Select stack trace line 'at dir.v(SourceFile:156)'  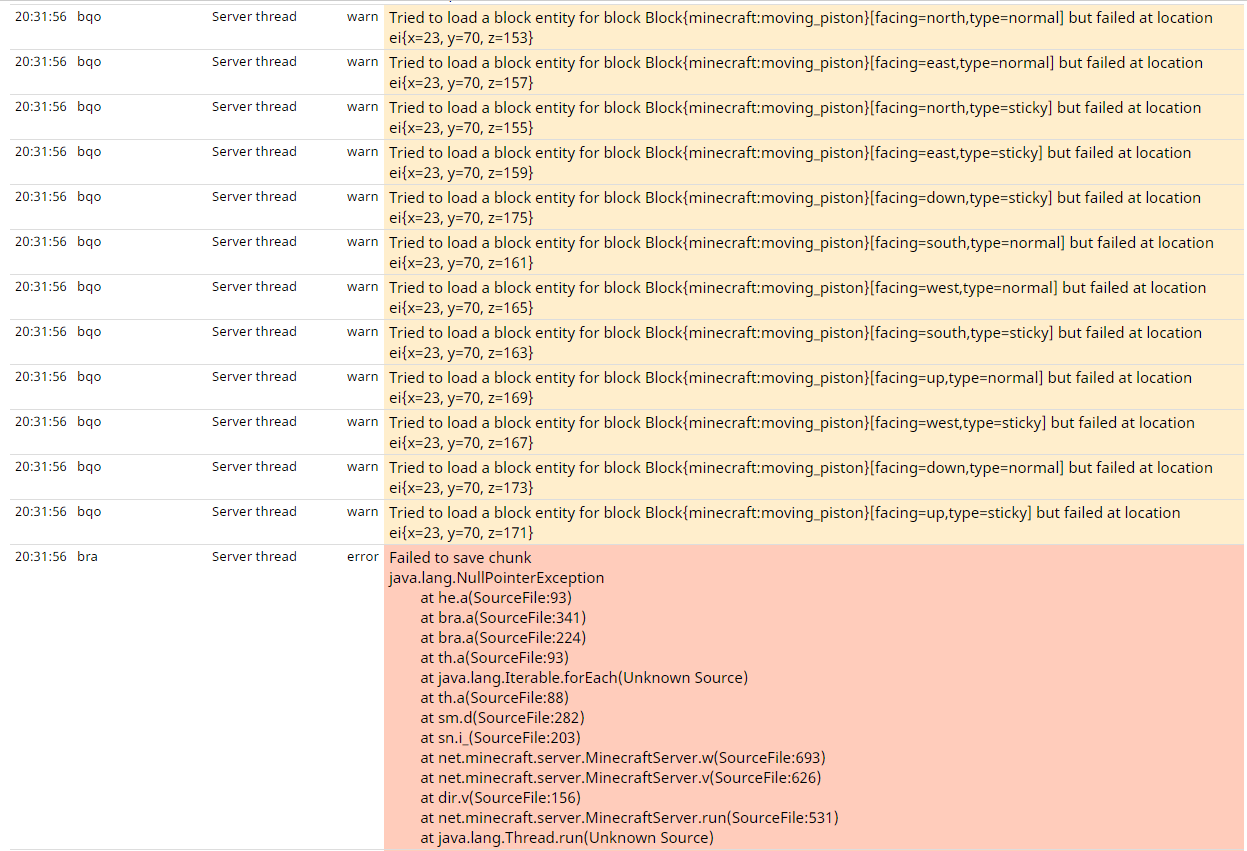500,798
